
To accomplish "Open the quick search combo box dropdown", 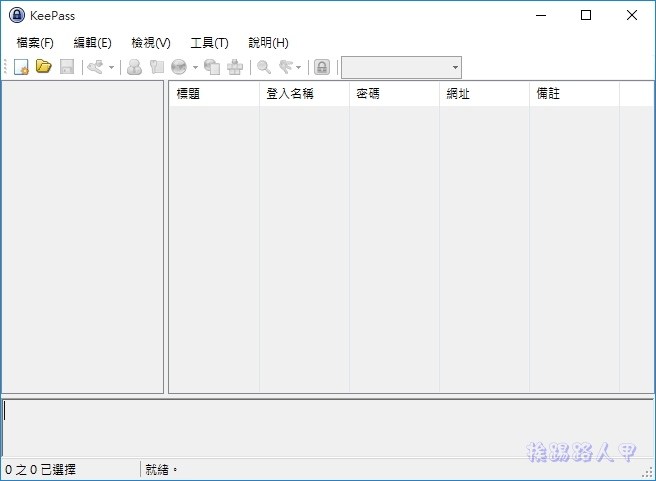I will tap(455, 67).
